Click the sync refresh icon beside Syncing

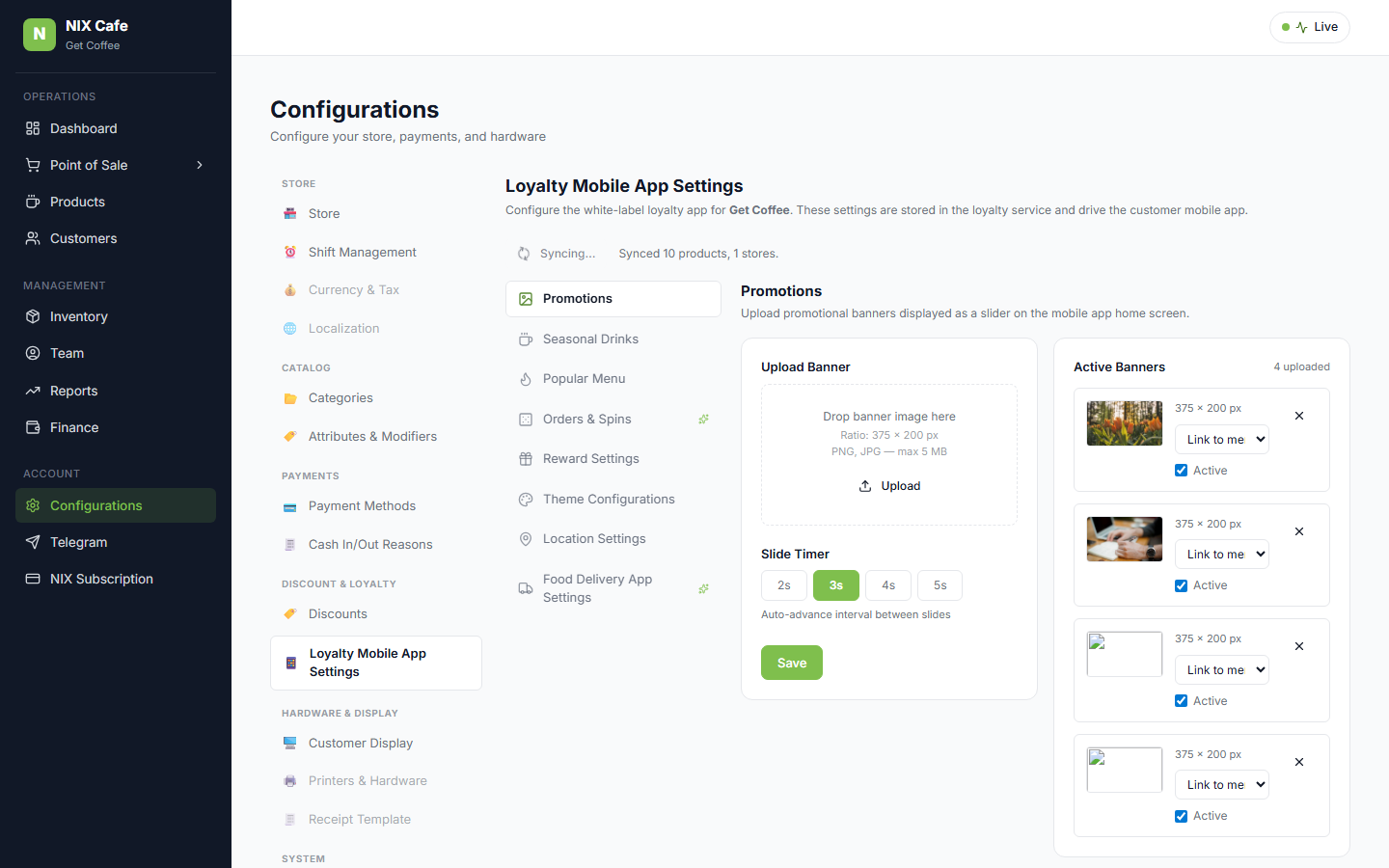point(524,254)
